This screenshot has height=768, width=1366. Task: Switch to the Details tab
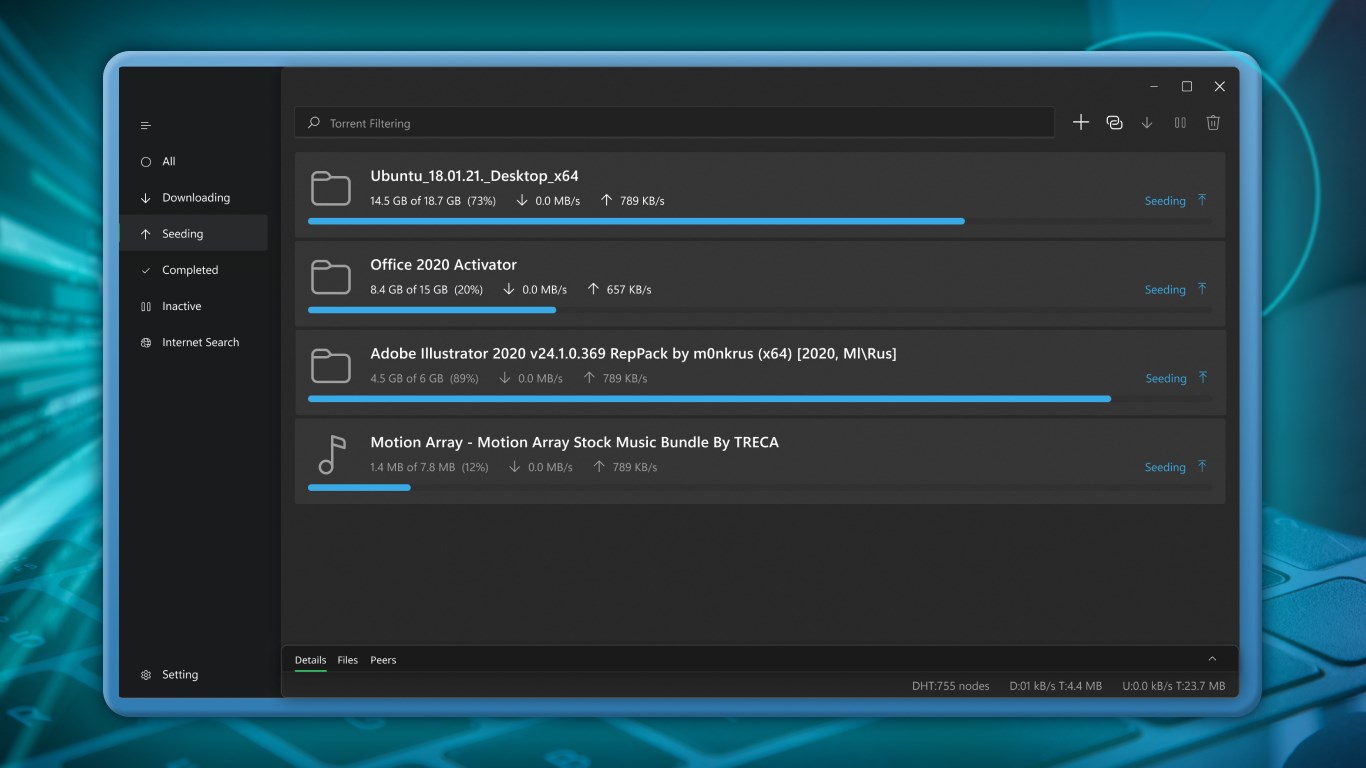310,660
